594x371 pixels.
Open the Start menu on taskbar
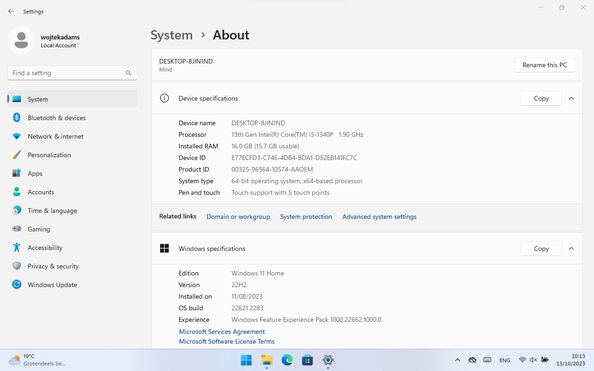tap(246, 360)
